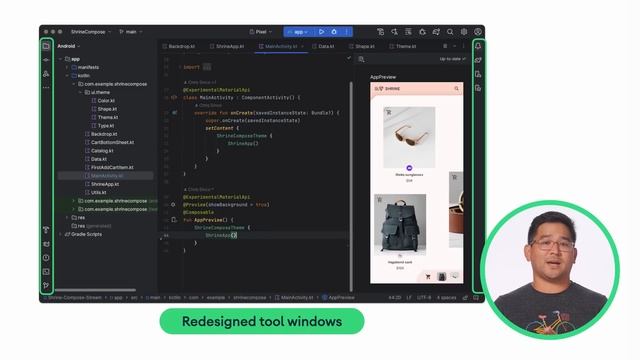Switch to the Theme.kt tab
Image resolution: width=640 pixels, height=360 pixels.
tap(403, 47)
